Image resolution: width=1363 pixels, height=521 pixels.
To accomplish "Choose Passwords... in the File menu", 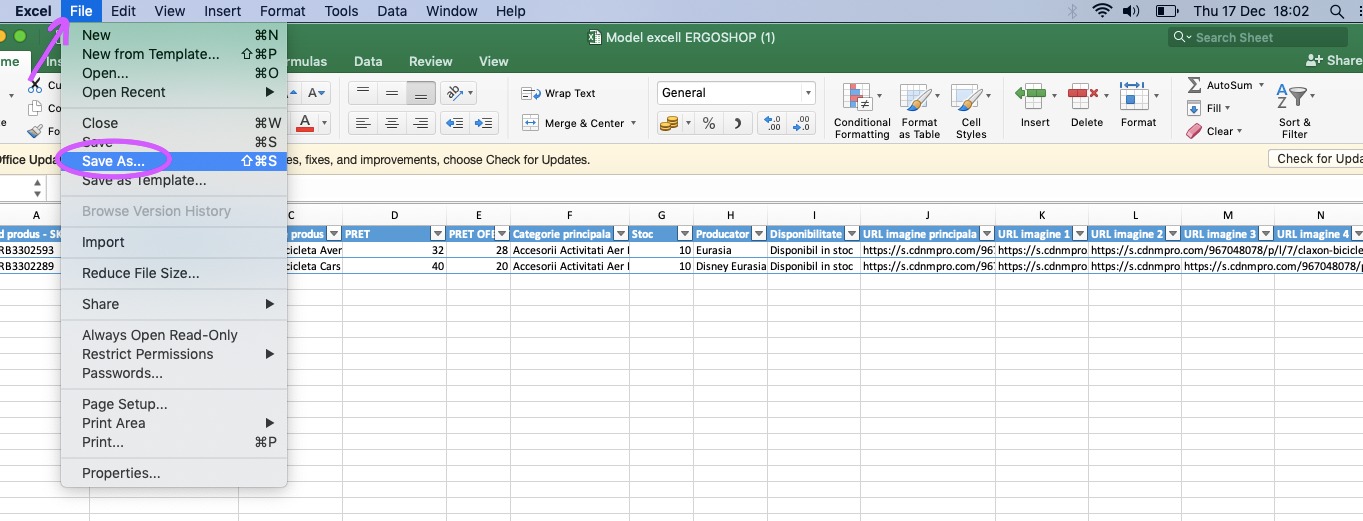I will (174, 373).
